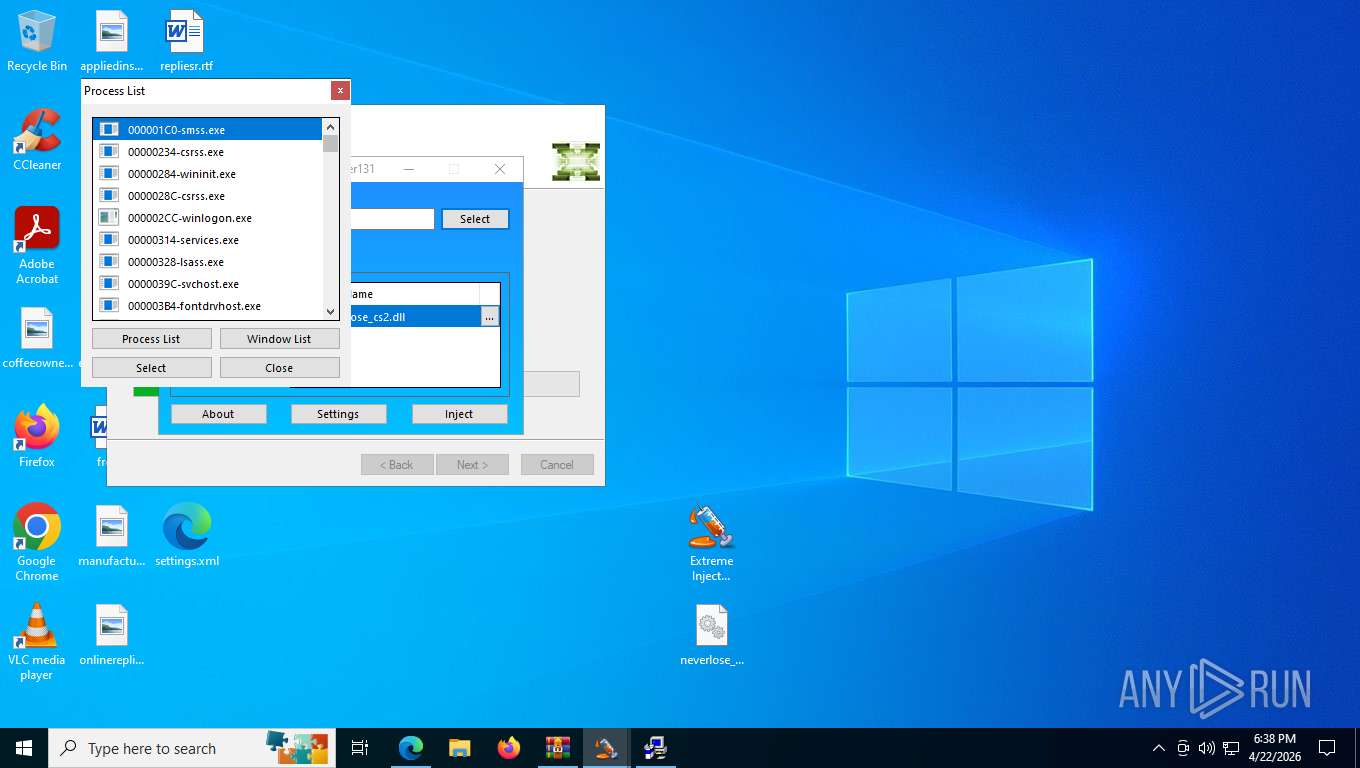Open the volume control in the system tray
The width and height of the screenshot is (1360, 768).
(1207, 748)
